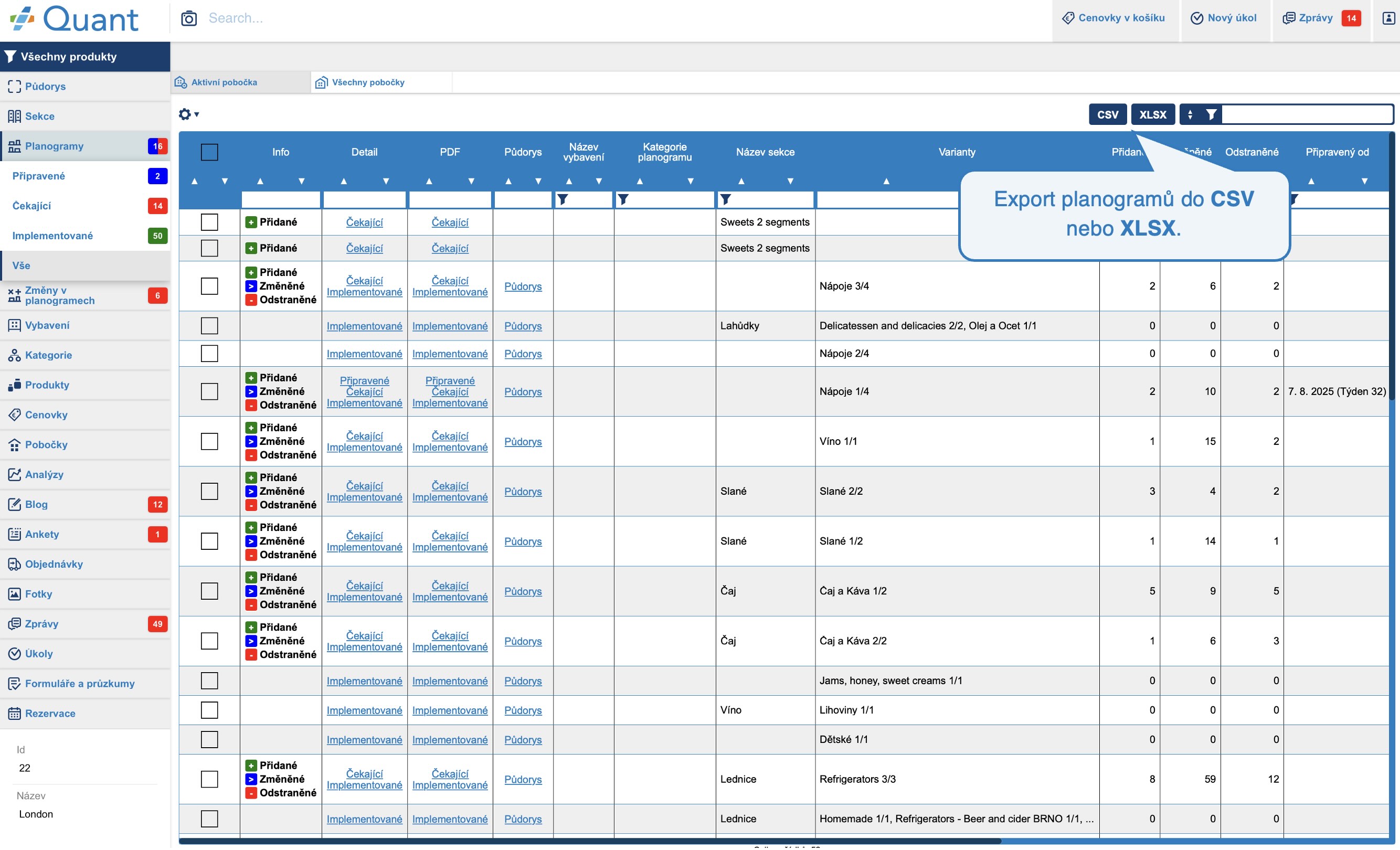Export planograms with the CSV button
Image resolution: width=1400 pixels, height=850 pixels.
tap(1107, 115)
